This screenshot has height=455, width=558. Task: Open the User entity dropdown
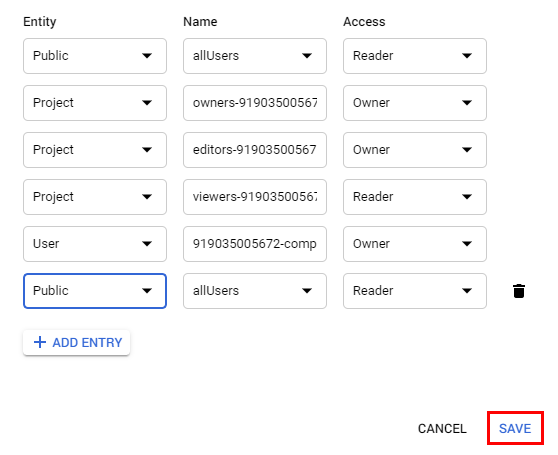tap(95, 244)
